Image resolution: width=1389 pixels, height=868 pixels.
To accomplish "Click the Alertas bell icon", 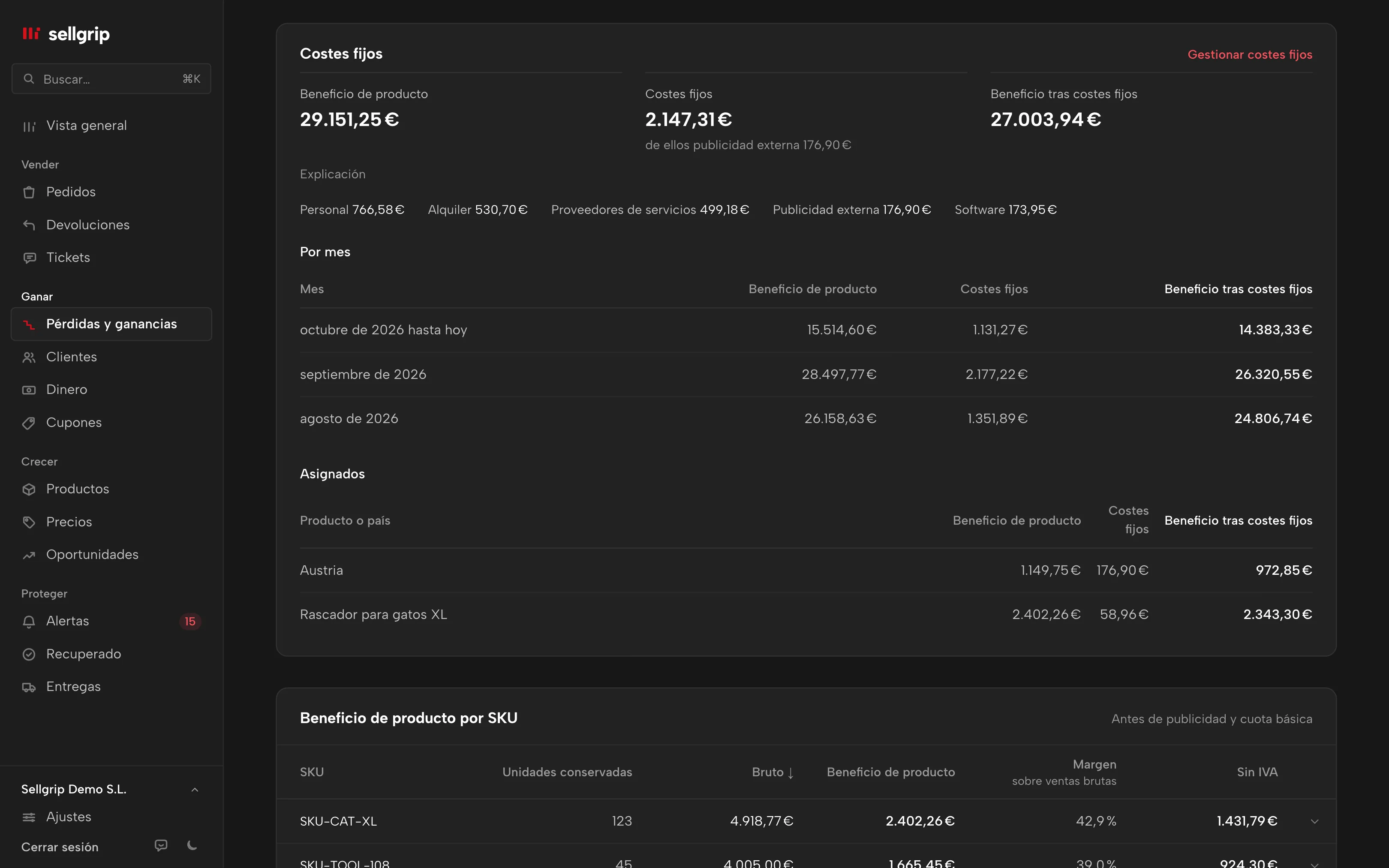I will click(x=29, y=622).
